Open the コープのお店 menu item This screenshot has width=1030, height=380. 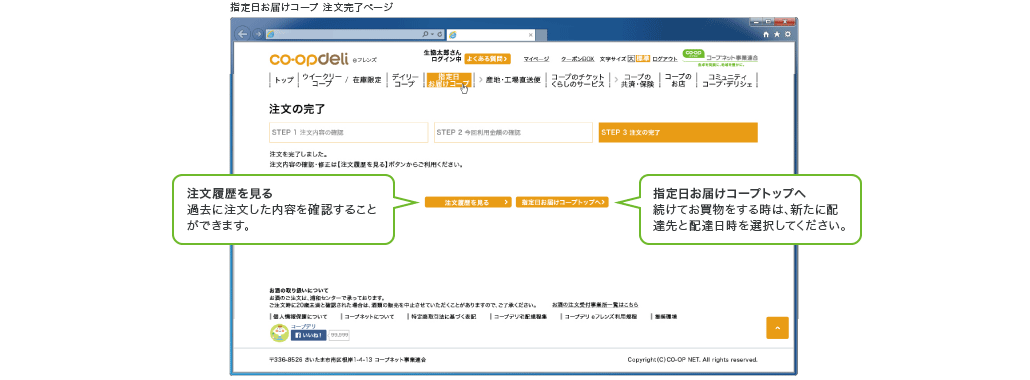coord(677,80)
